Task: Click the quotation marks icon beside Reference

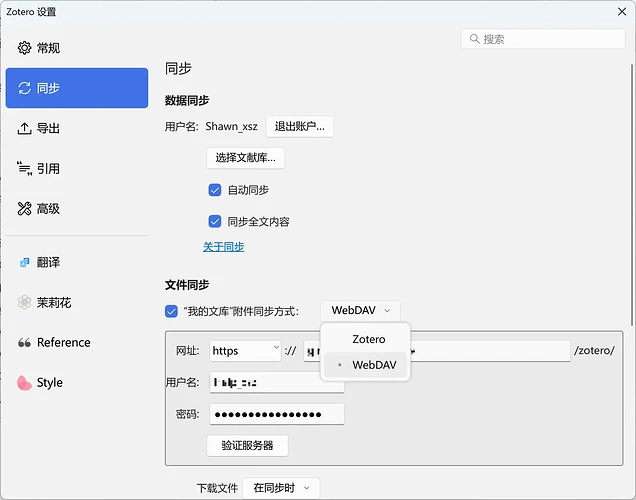Action: point(24,343)
